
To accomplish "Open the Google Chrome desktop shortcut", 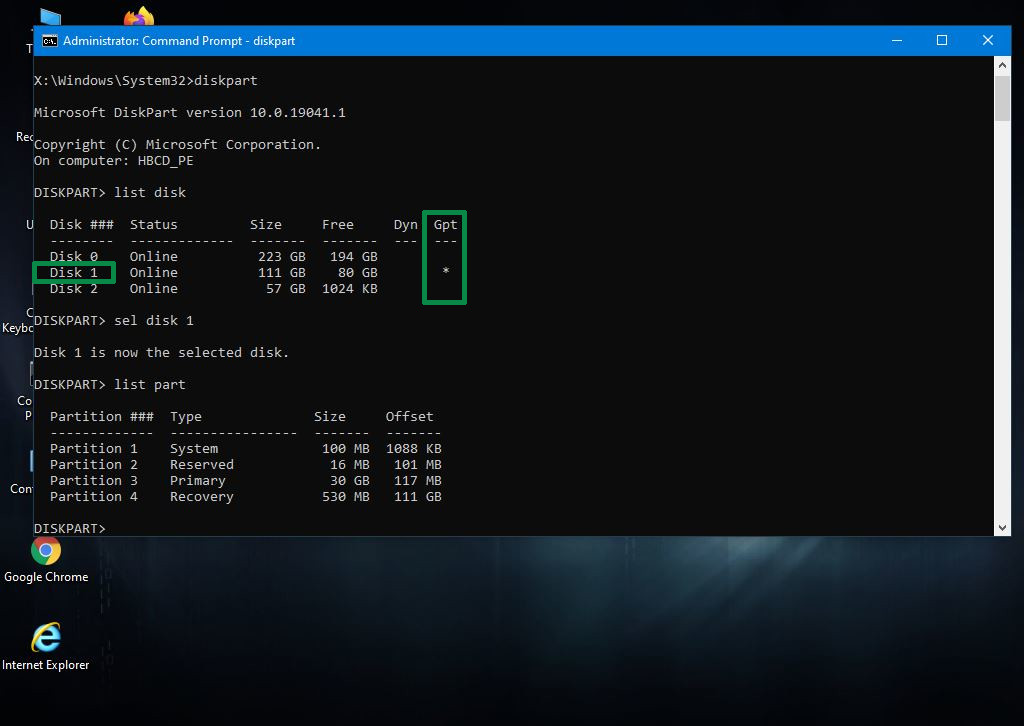I will click(x=45, y=551).
